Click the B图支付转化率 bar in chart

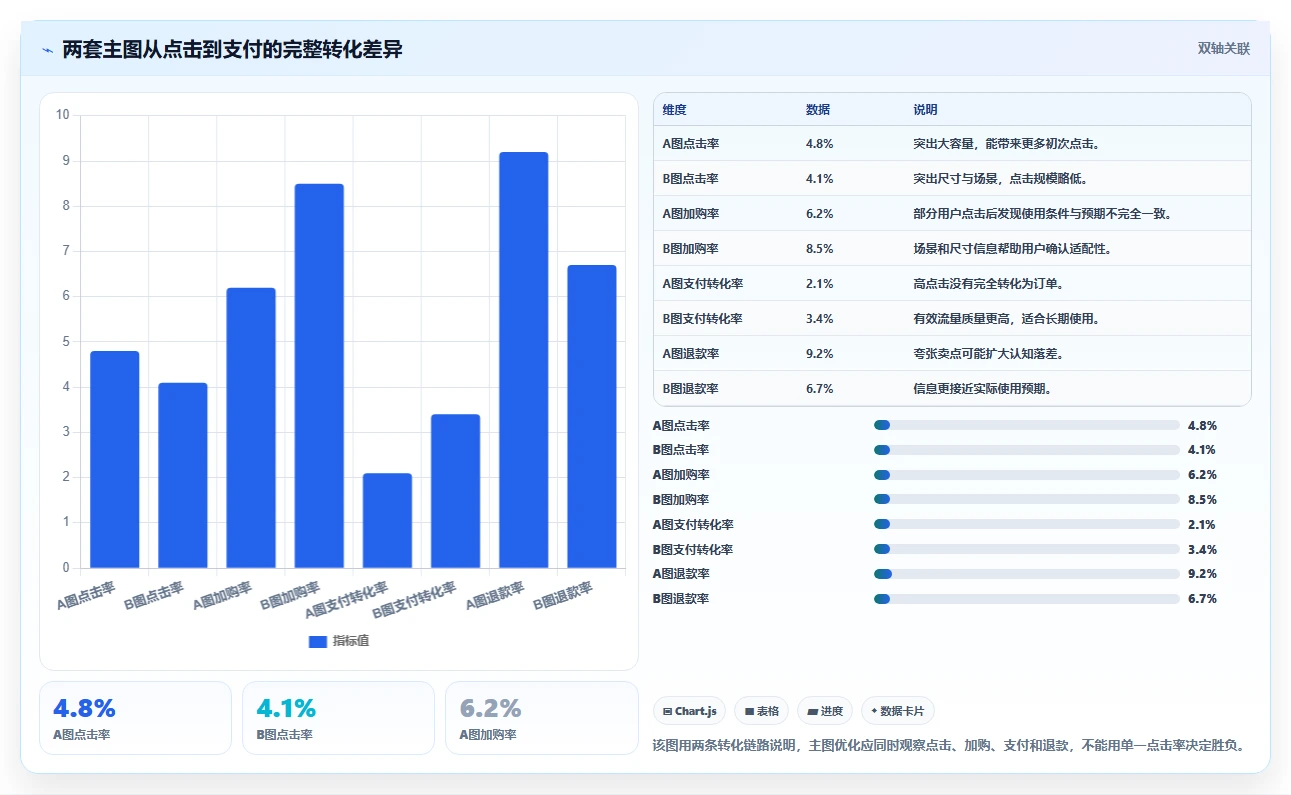point(455,491)
